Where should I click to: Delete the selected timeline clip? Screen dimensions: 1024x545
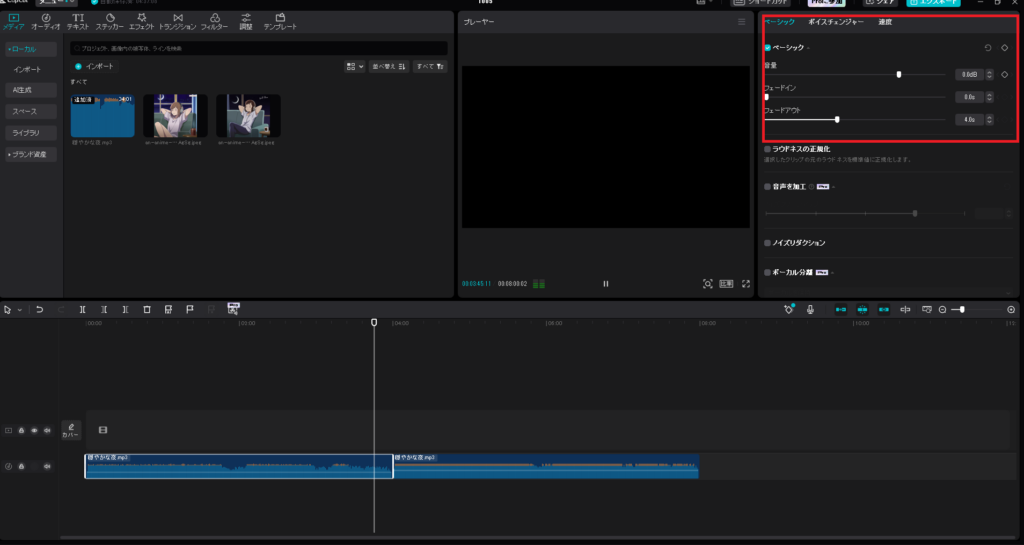[147, 309]
